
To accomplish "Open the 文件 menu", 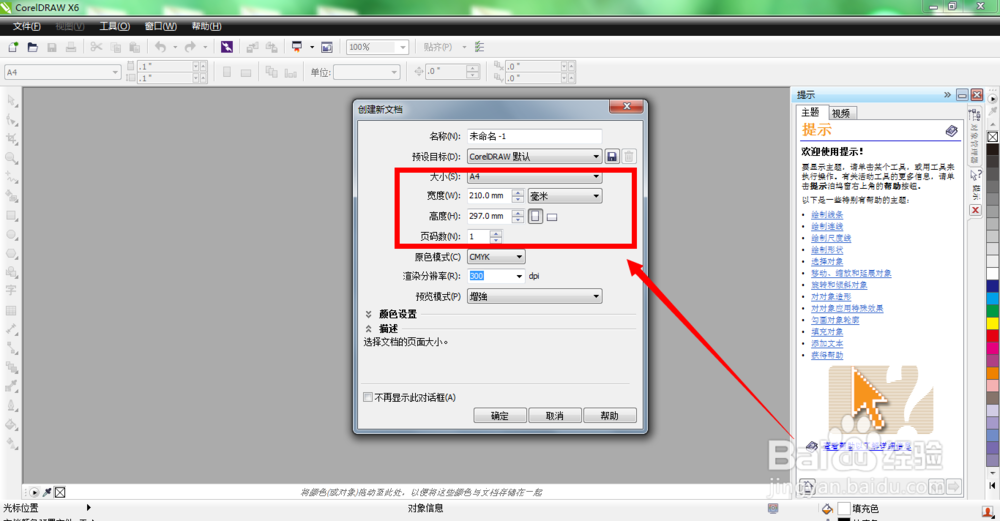I will 27,26.
